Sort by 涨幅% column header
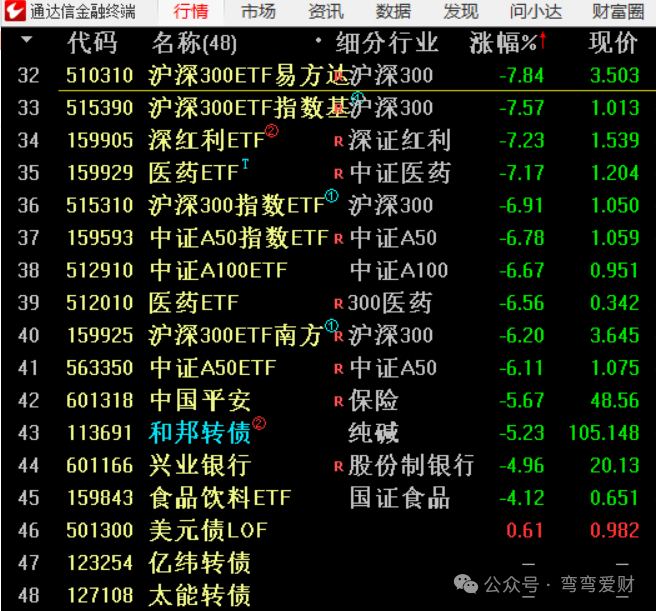 (503, 43)
